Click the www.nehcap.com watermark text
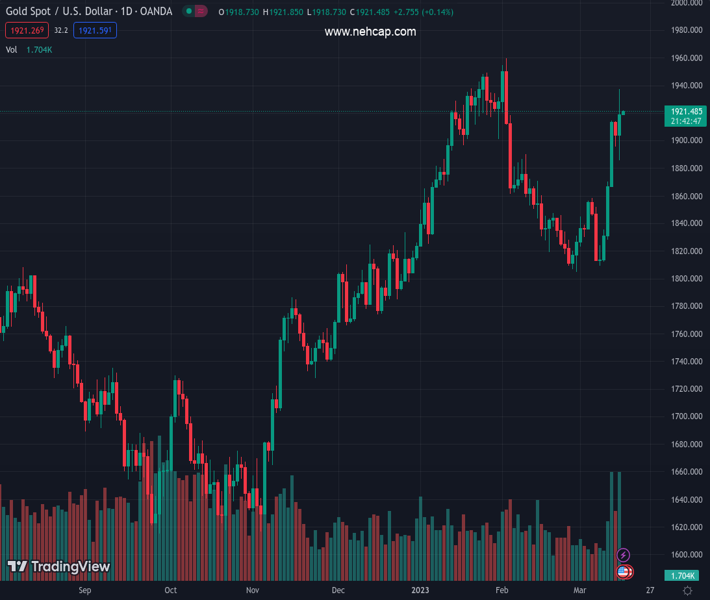710x600 pixels. click(370, 32)
